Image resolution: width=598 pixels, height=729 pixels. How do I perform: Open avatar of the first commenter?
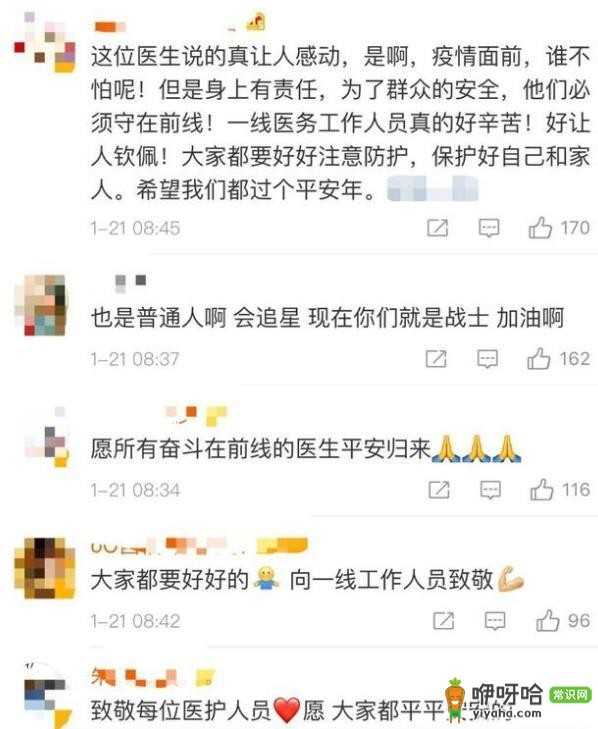coord(45,43)
